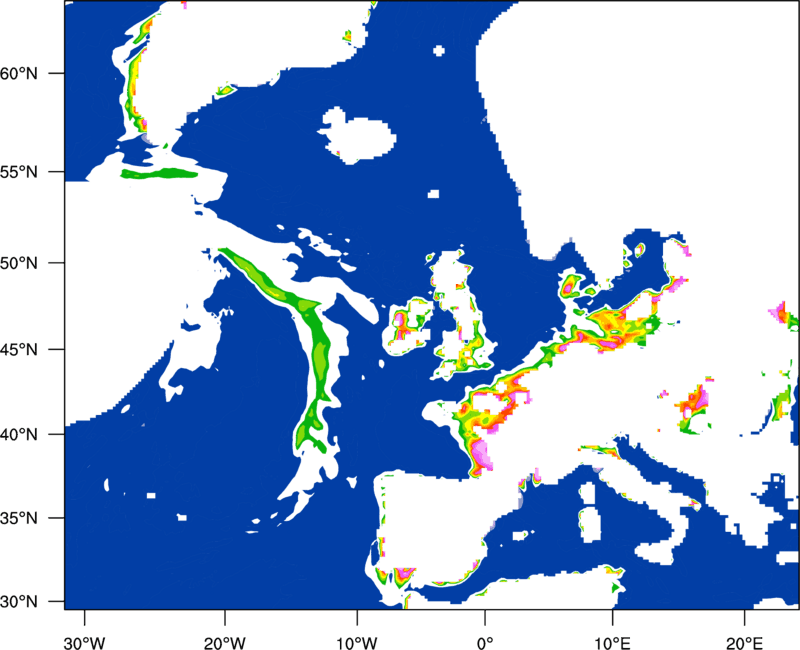
Task: Click the 45°N latitude label
Action: (19, 349)
